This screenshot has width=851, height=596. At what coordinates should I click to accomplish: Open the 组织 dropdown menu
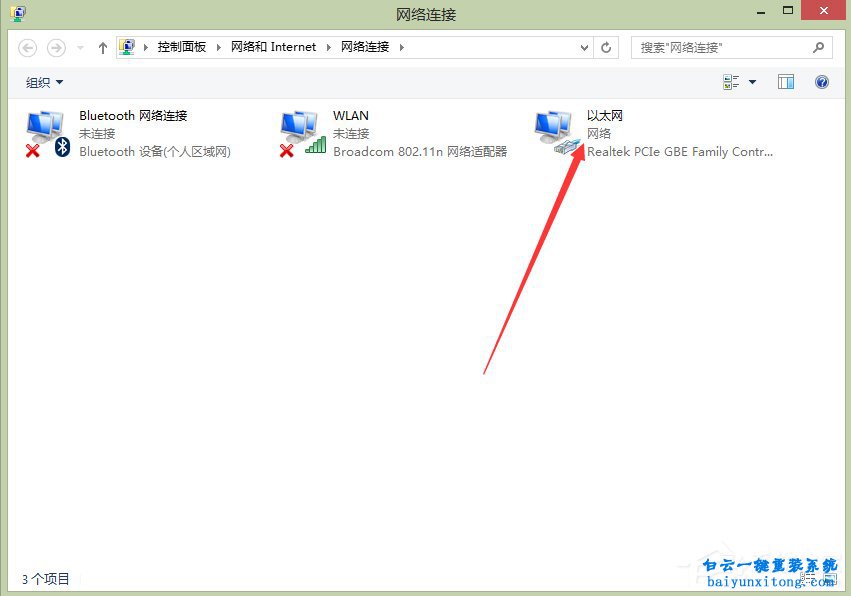44,82
